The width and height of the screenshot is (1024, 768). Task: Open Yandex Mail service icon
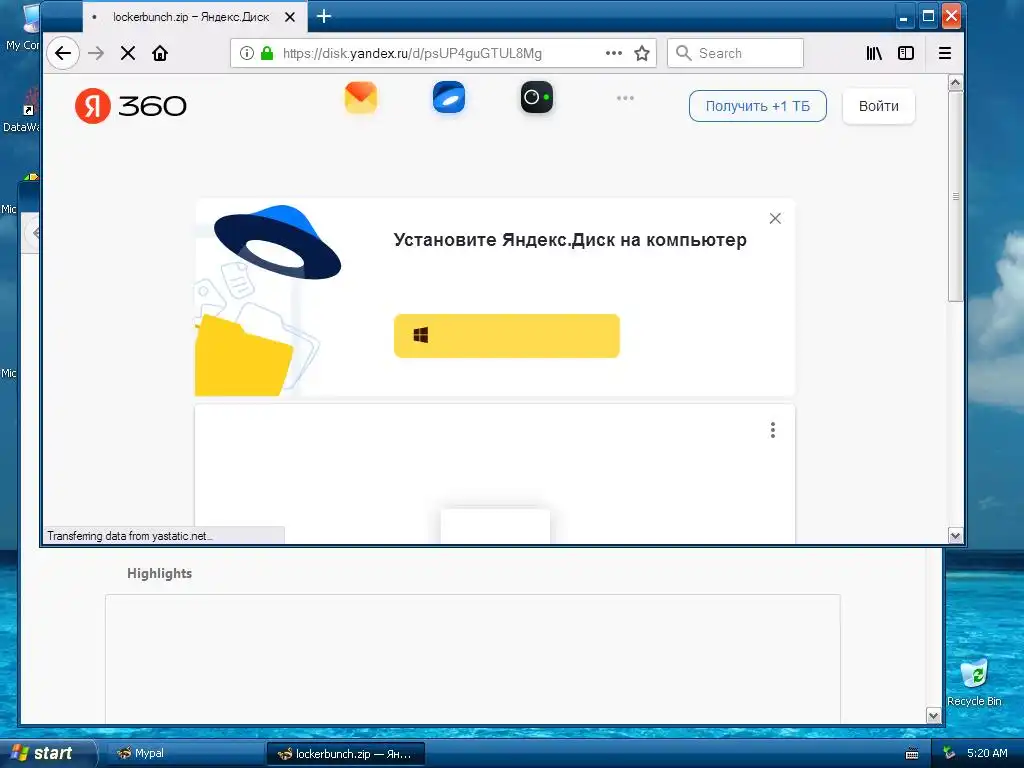pyautogui.click(x=360, y=97)
